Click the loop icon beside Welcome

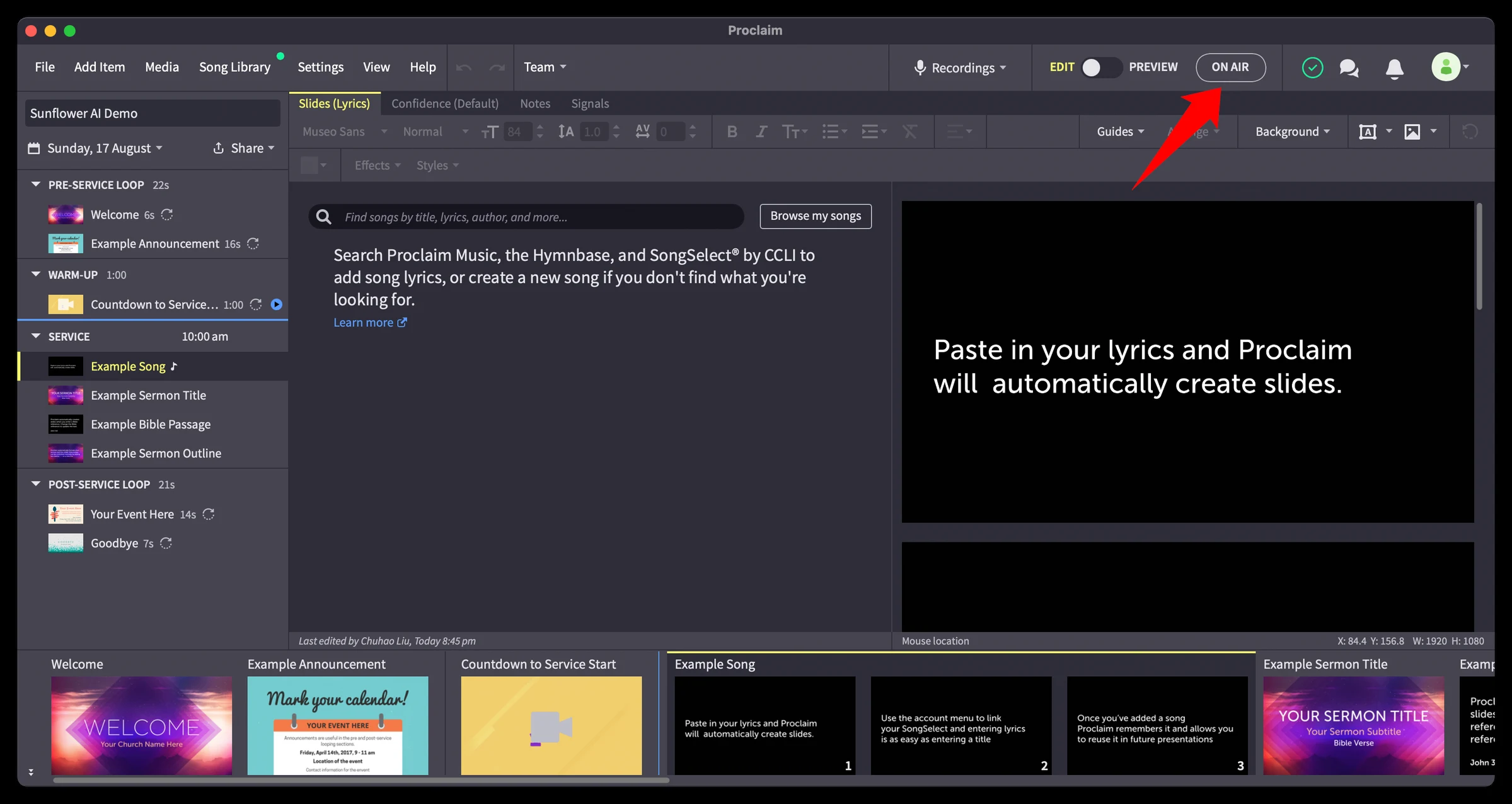167,215
